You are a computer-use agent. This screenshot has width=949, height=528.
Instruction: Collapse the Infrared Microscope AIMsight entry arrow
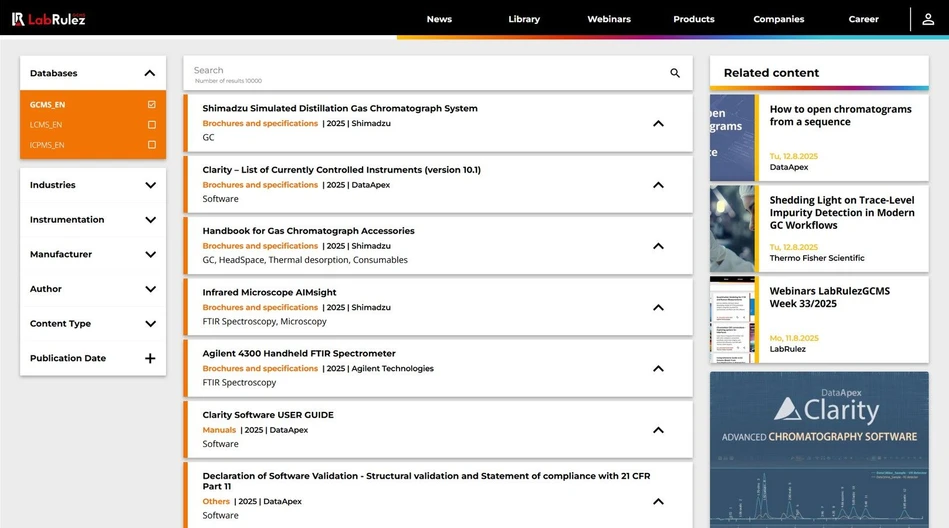click(x=658, y=308)
